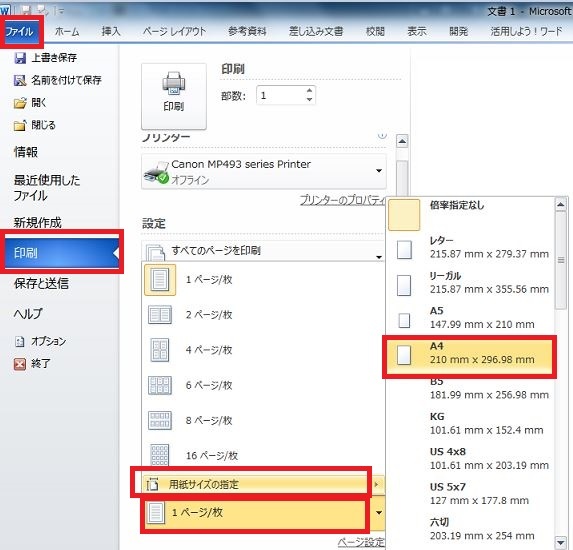Click the large 印刷 printer button

174,96
